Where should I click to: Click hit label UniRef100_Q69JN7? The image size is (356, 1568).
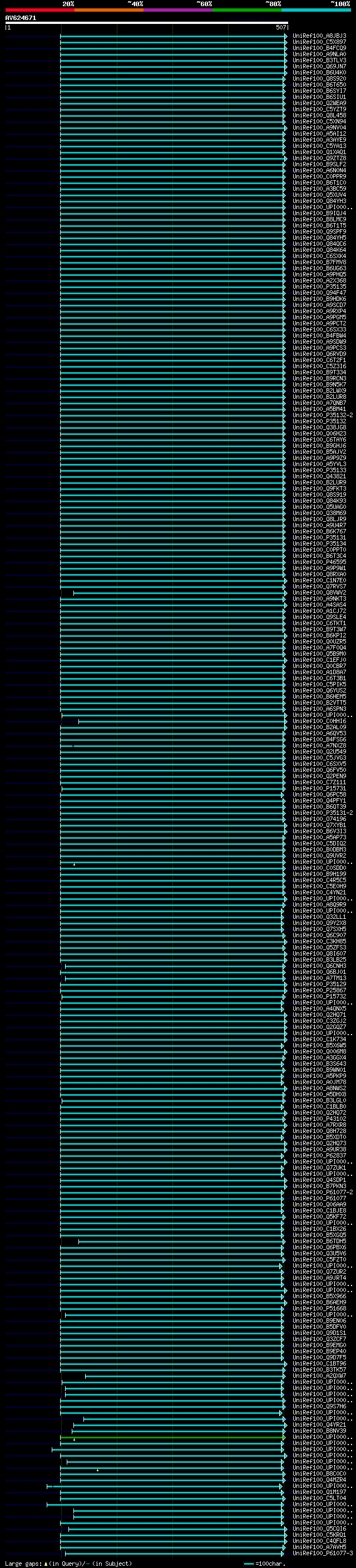coord(319,66)
